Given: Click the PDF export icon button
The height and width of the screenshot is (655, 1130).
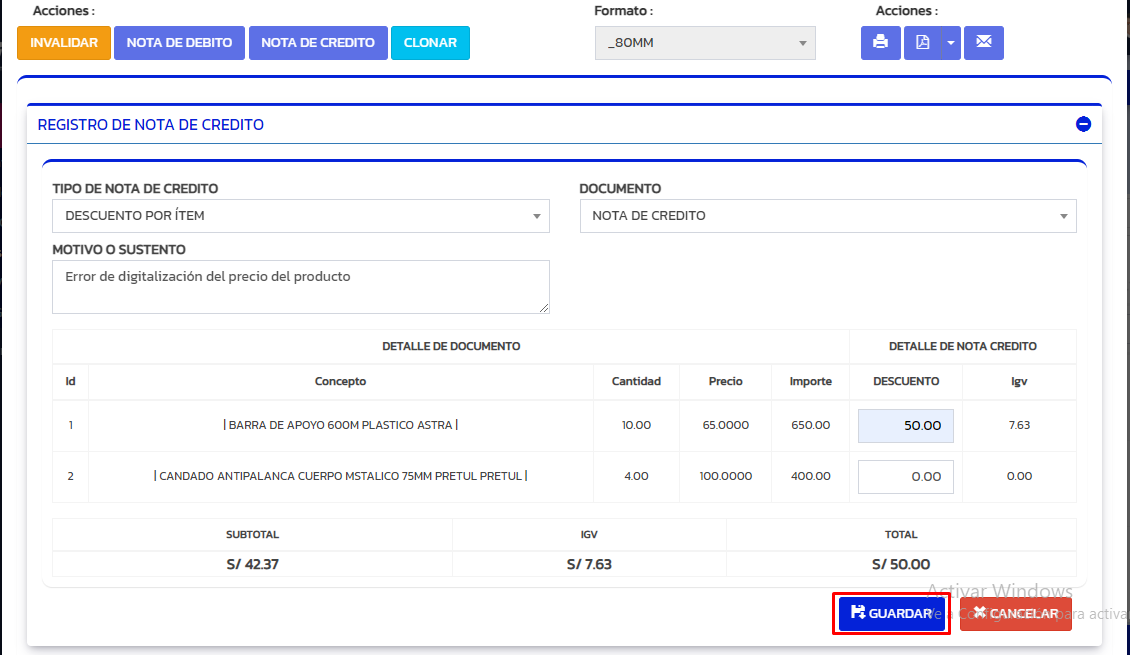Looking at the screenshot, I should point(922,43).
